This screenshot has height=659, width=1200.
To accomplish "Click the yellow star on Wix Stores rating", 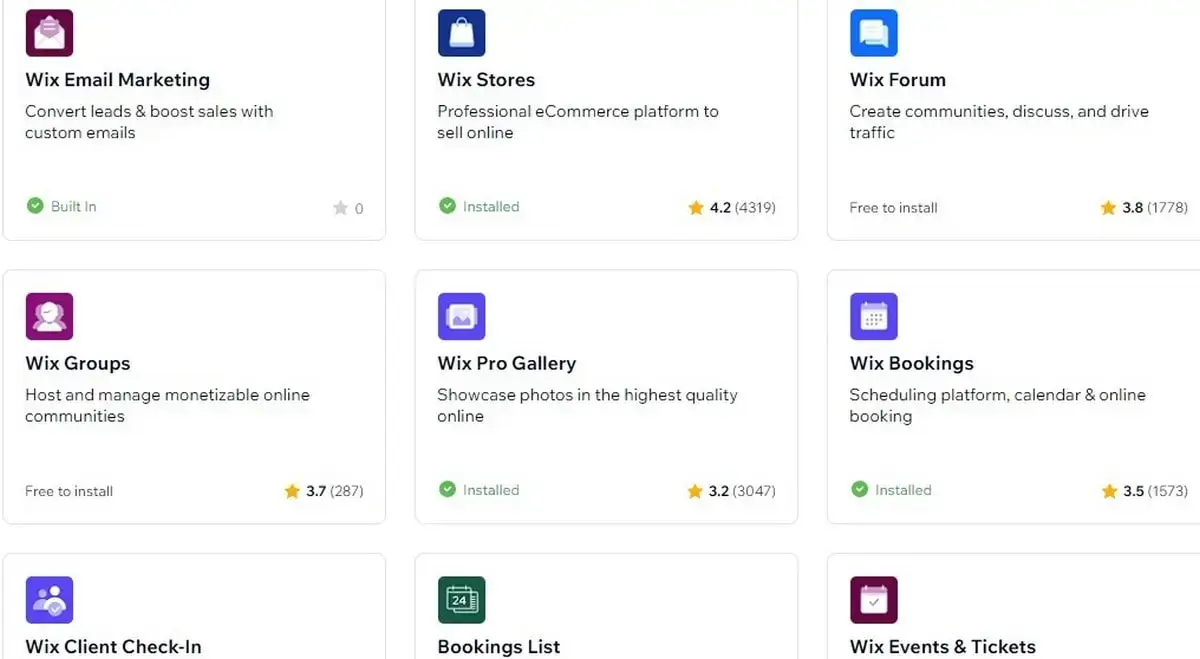I will (x=696, y=208).
